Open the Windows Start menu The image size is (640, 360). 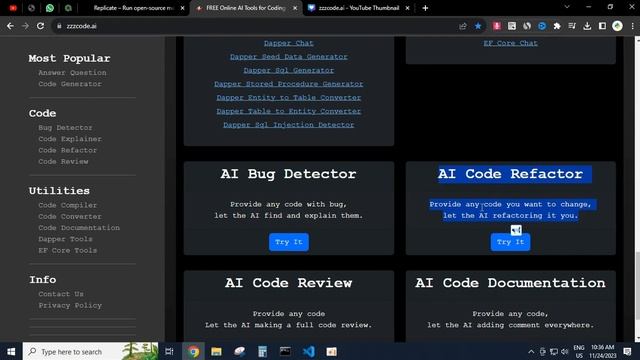[11, 351]
